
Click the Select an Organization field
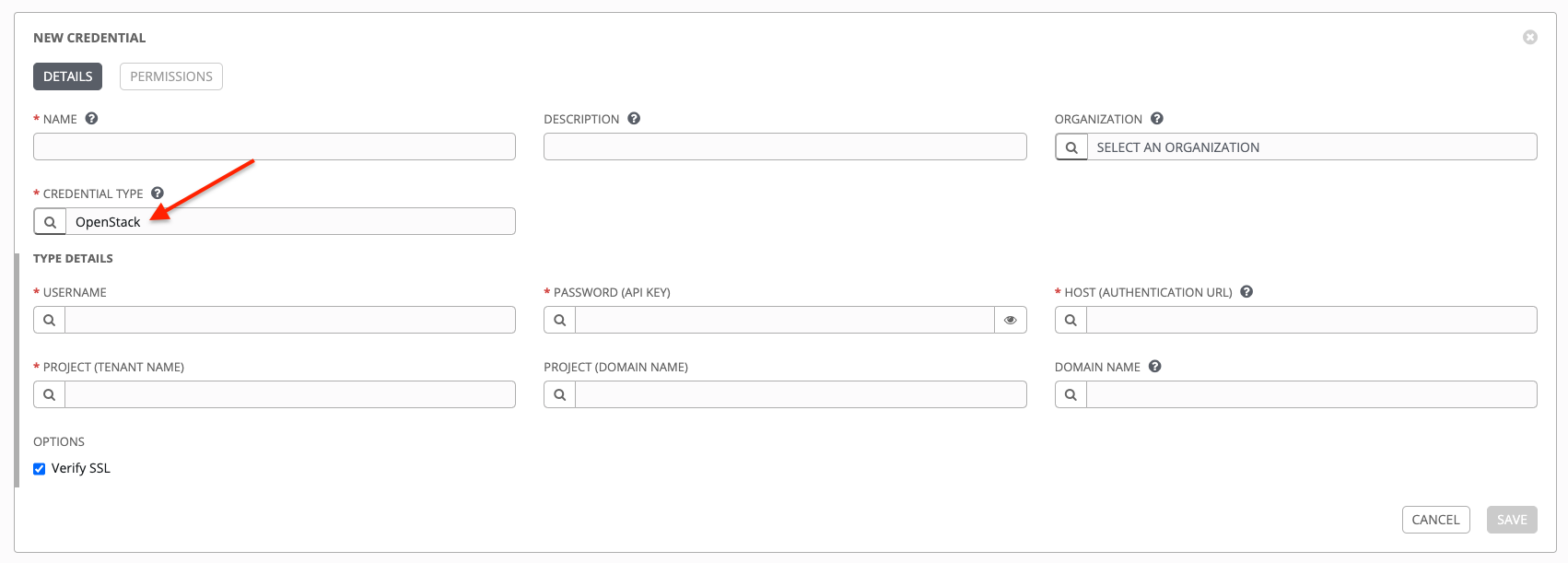click(x=1312, y=147)
